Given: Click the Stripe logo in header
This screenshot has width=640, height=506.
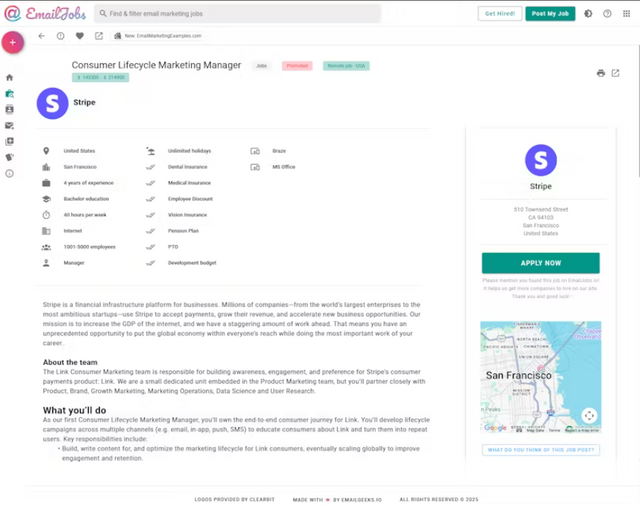Looking at the screenshot, I should [52, 103].
